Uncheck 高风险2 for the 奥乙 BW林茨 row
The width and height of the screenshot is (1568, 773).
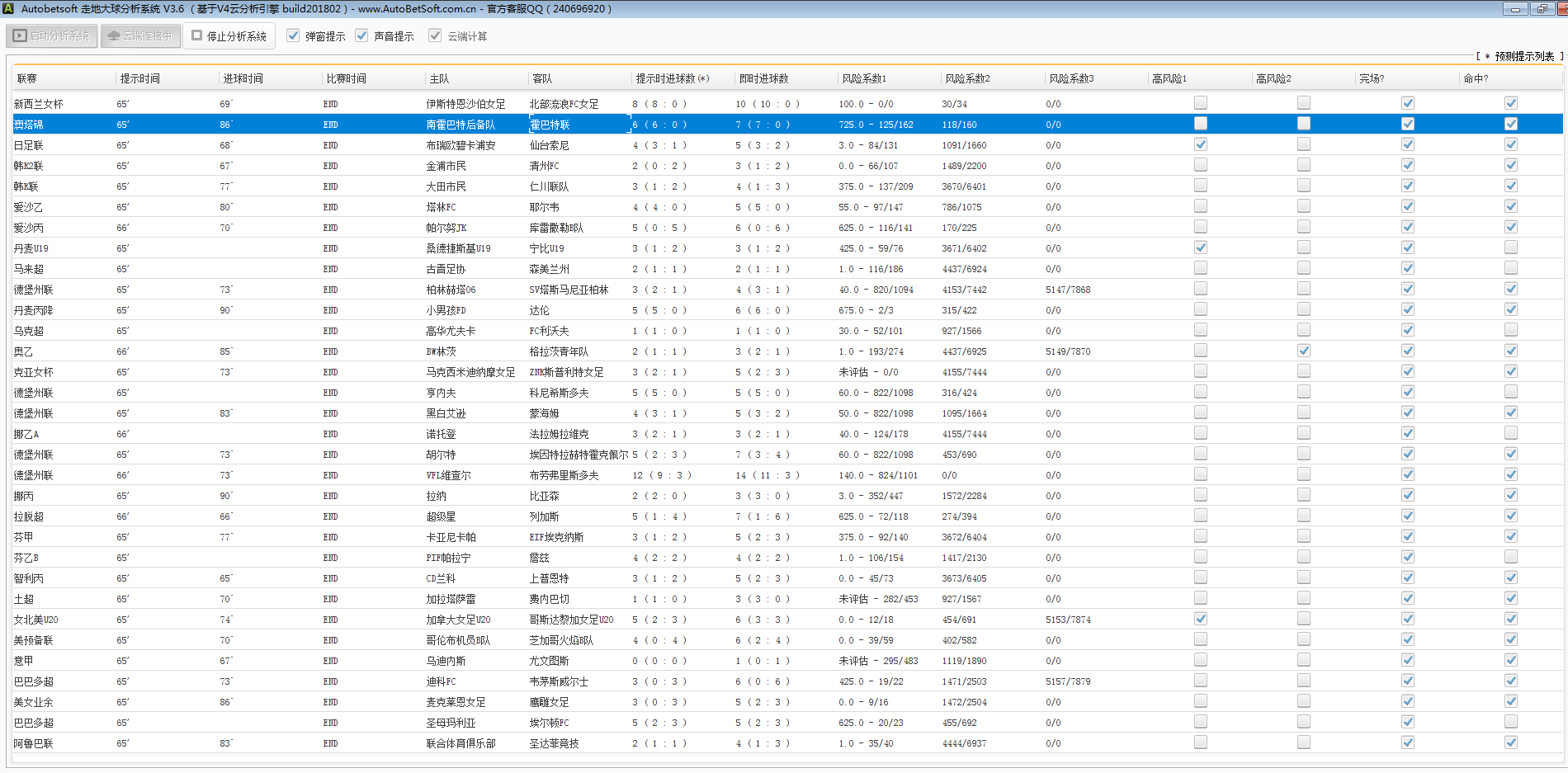(x=1304, y=351)
